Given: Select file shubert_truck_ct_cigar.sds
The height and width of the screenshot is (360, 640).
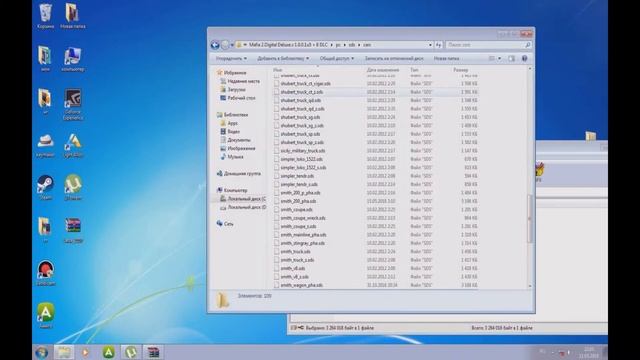Looking at the screenshot, I should [305, 84].
